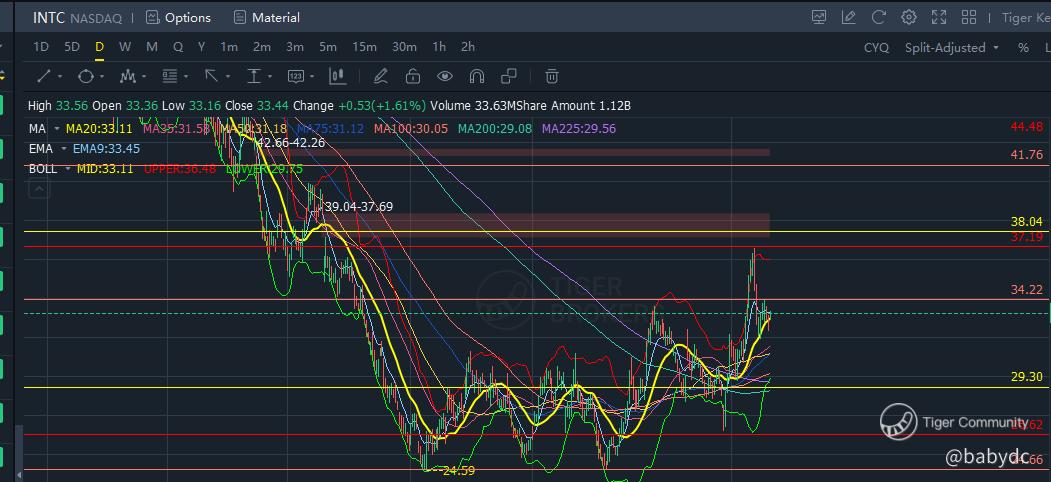Open the Split-Adjusted dropdown
Image resolution: width=1051 pixels, height=482 pixels.
point(952,48)
